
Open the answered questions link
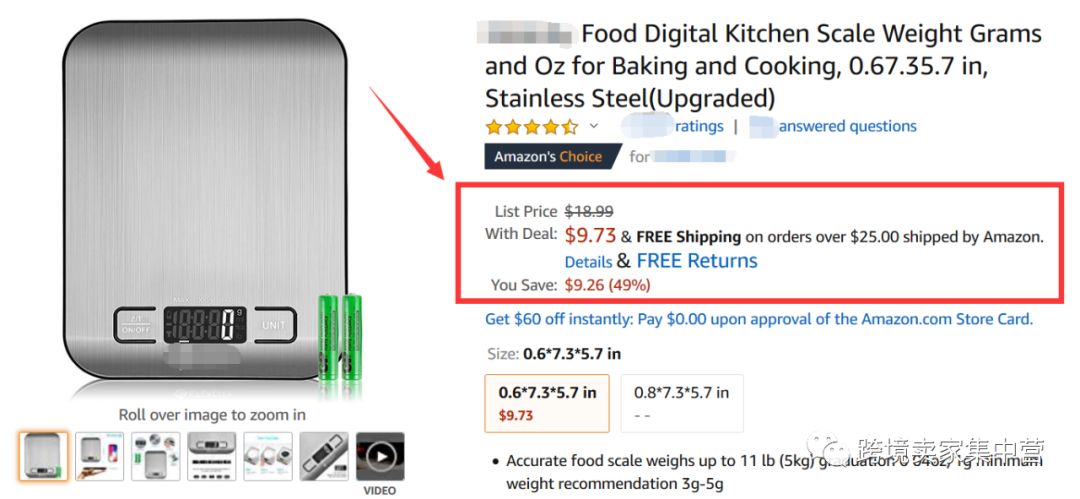(847, 126)
